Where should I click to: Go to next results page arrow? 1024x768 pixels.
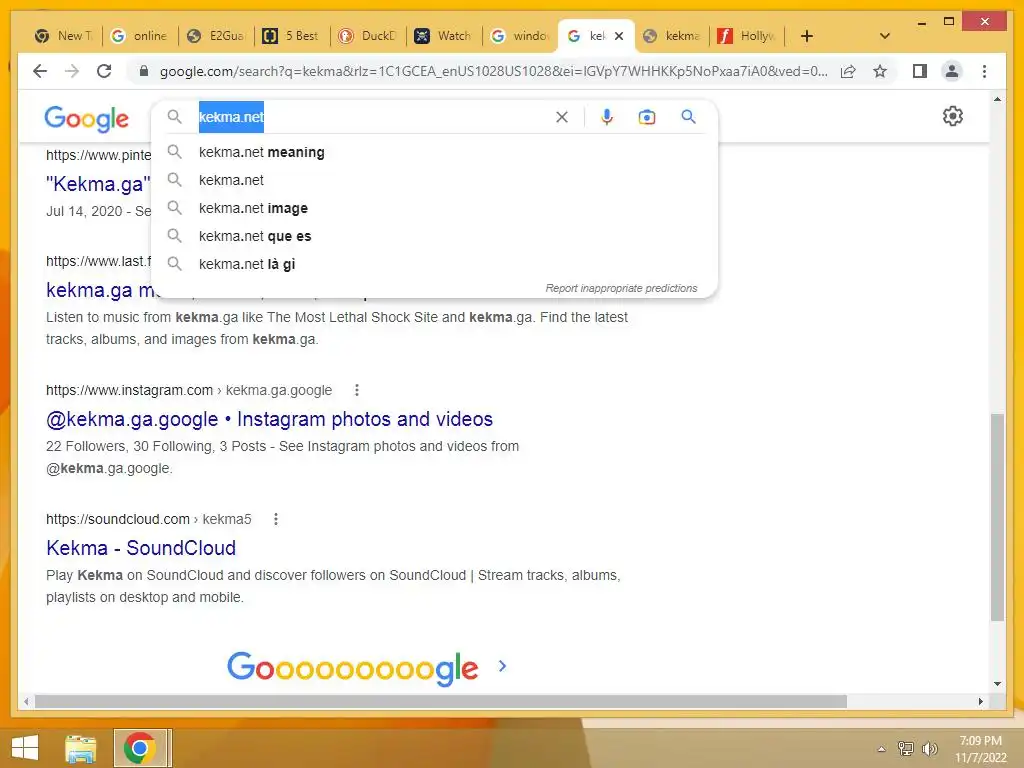click(x=502, y=666)
